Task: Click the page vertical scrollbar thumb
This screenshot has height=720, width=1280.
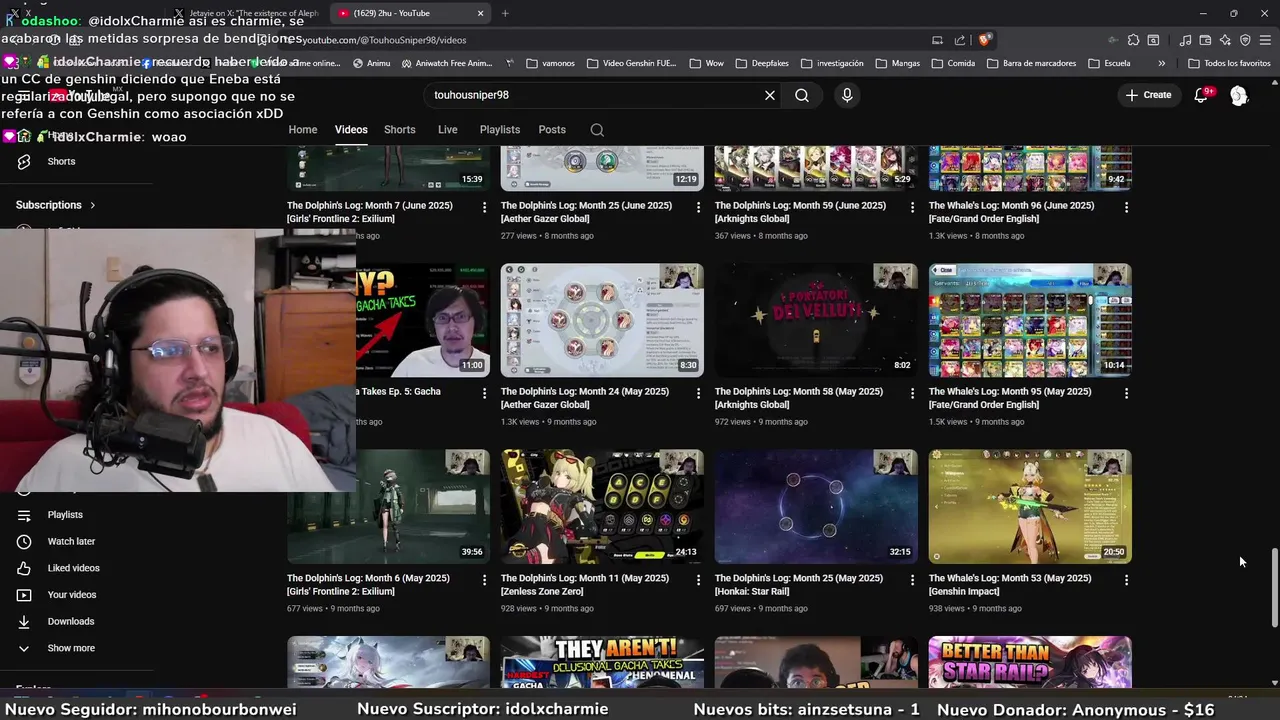Action: (1274, 588)
